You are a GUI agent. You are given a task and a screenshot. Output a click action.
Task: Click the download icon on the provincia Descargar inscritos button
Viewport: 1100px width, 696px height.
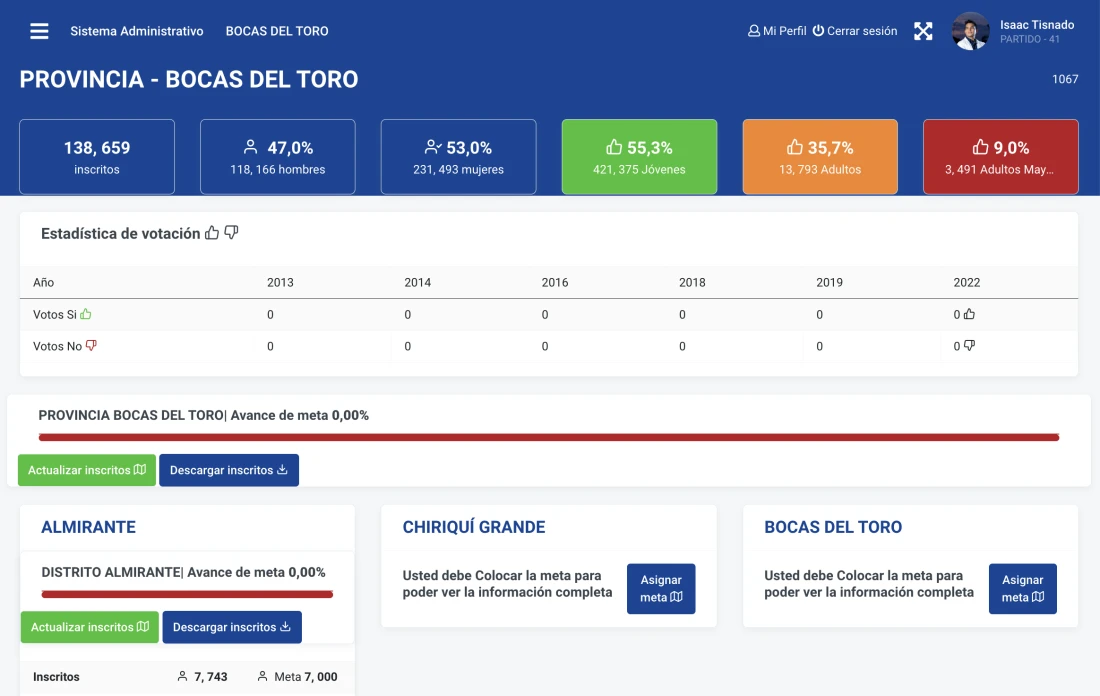click(282, 469)
